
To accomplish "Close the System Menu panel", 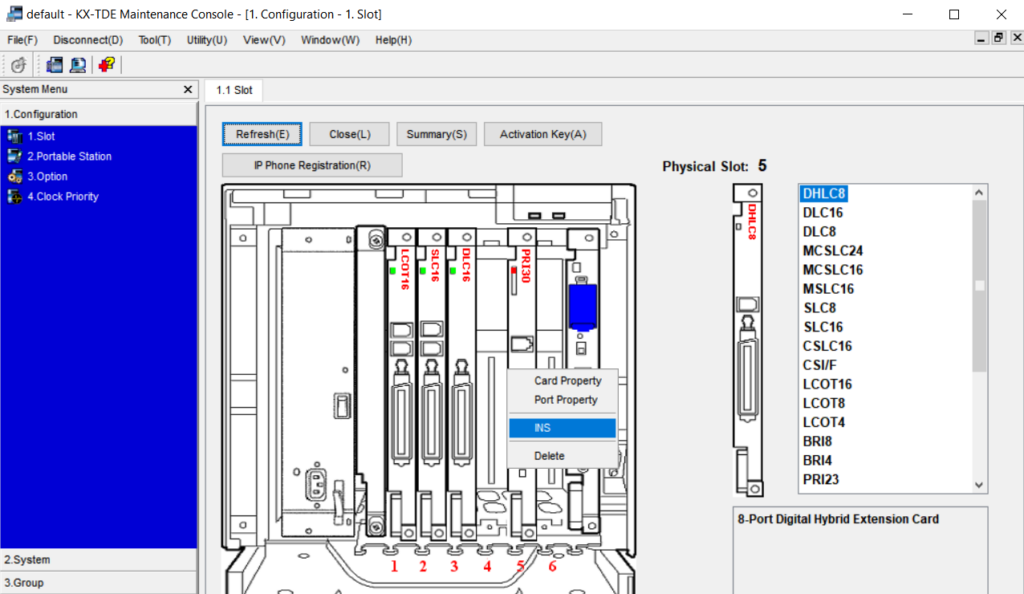I will [187, 90].
